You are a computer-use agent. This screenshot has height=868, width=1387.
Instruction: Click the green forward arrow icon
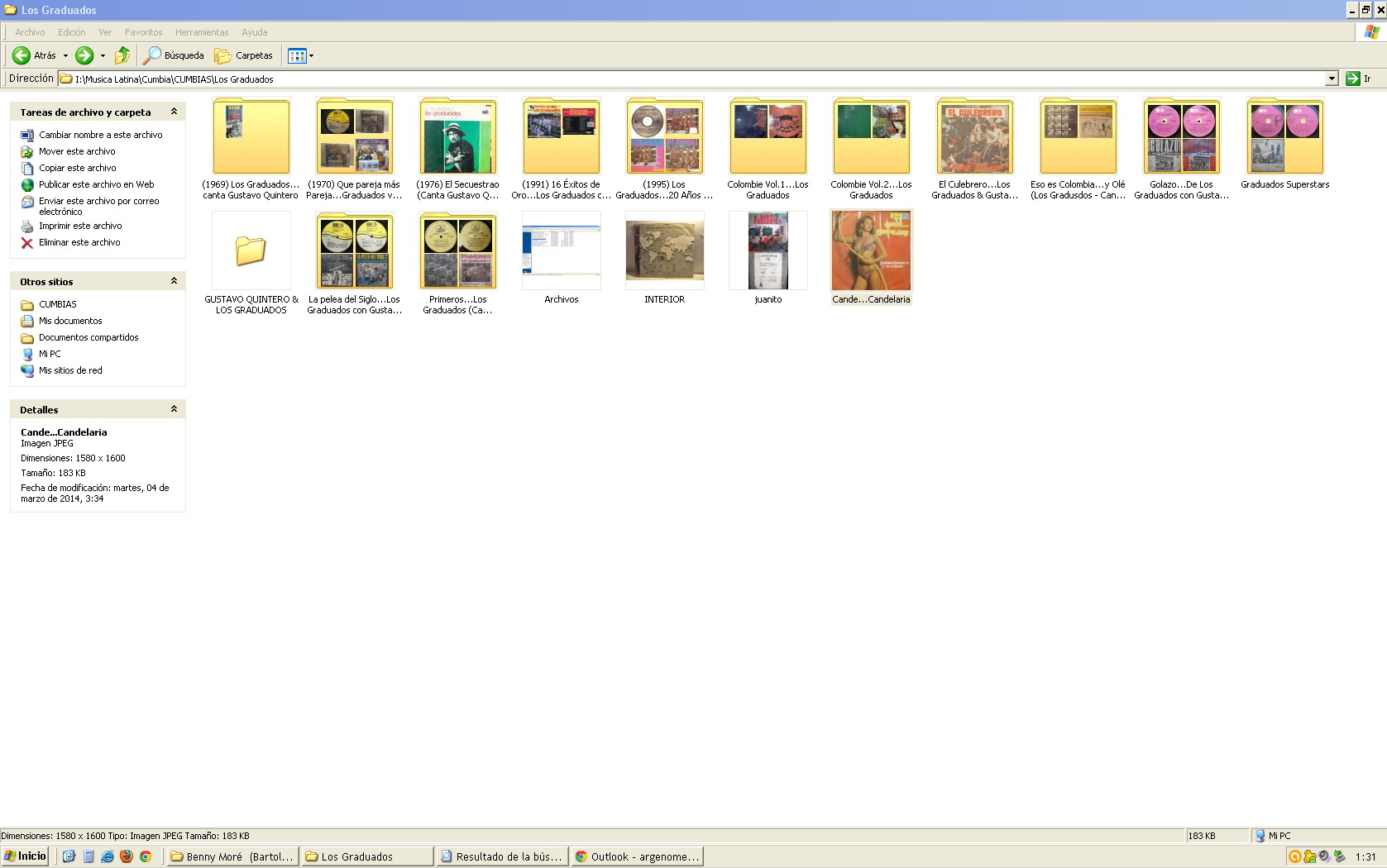click(x=84, y=55)
